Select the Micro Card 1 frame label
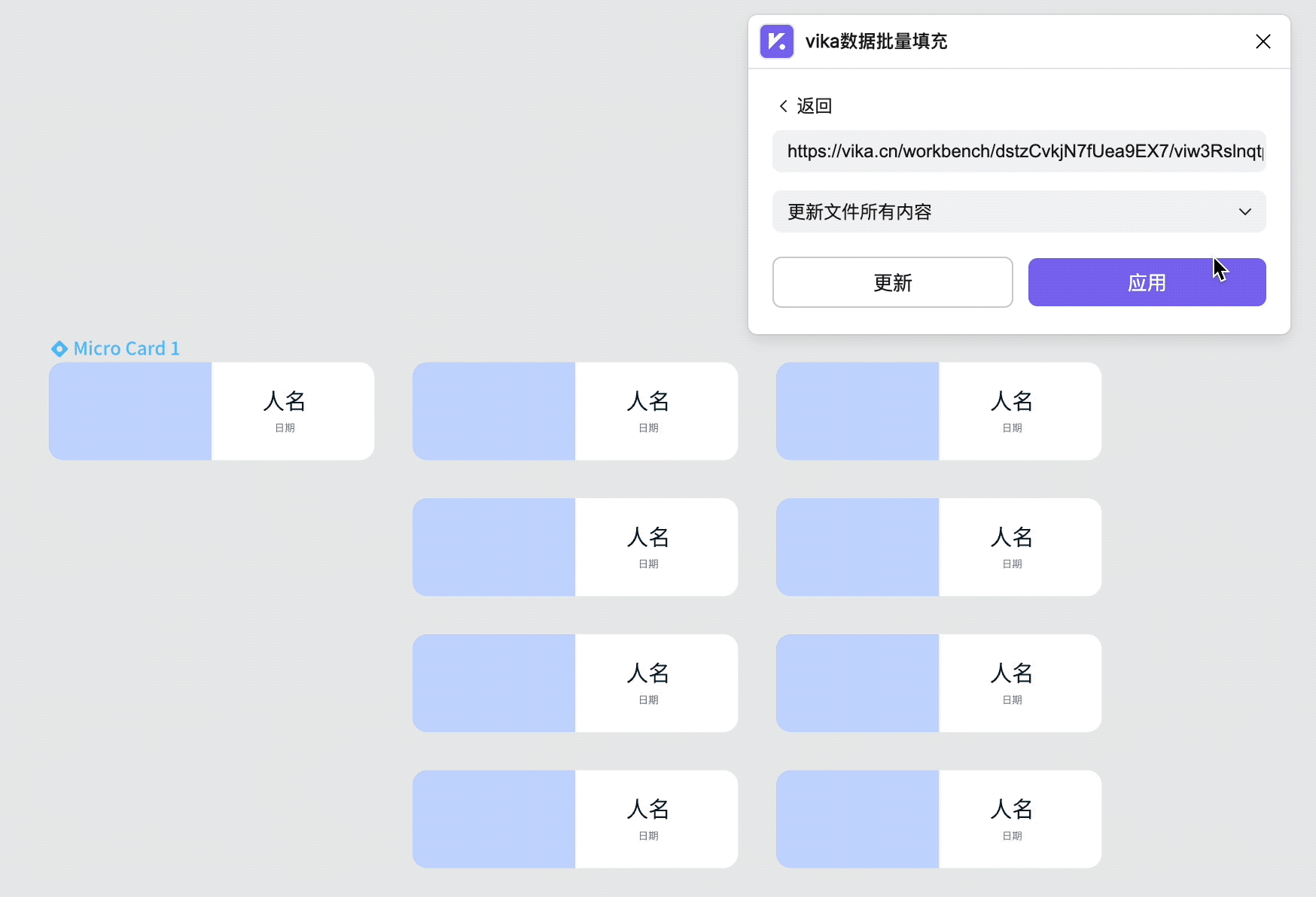The height and width of the screenshot is (897, 1316). coord(126,348)
